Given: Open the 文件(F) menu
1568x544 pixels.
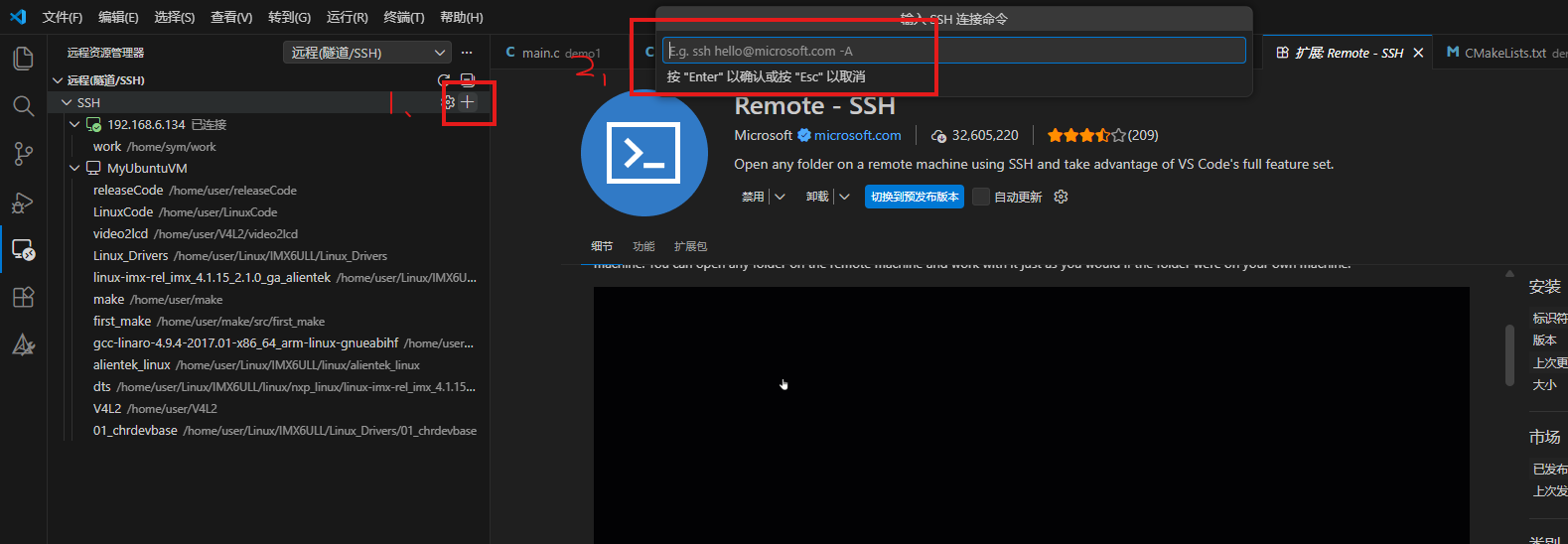Looking at the screenshot, I should 63,17.
